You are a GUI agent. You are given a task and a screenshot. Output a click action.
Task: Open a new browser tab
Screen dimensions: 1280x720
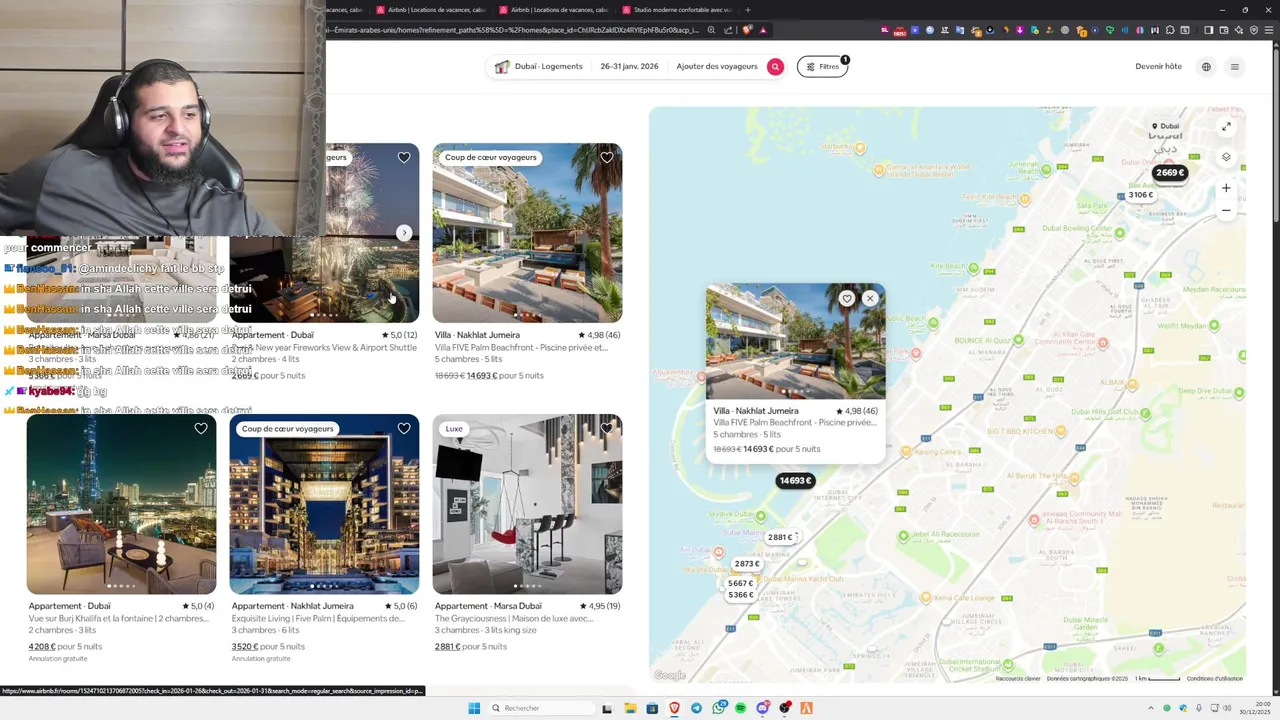pos(748,10)
